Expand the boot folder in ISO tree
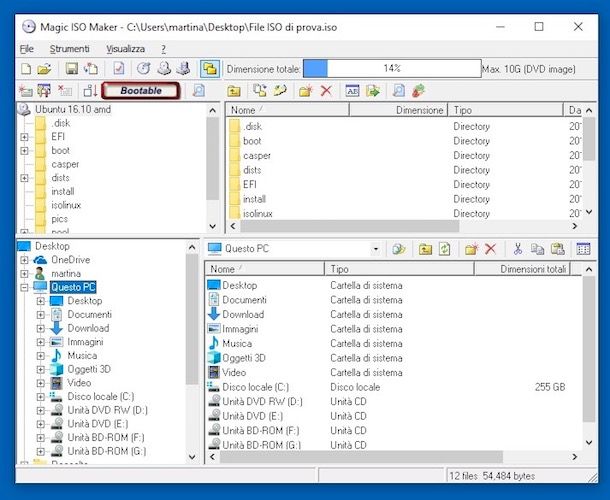610x500 pixels. tap(25, 151)
